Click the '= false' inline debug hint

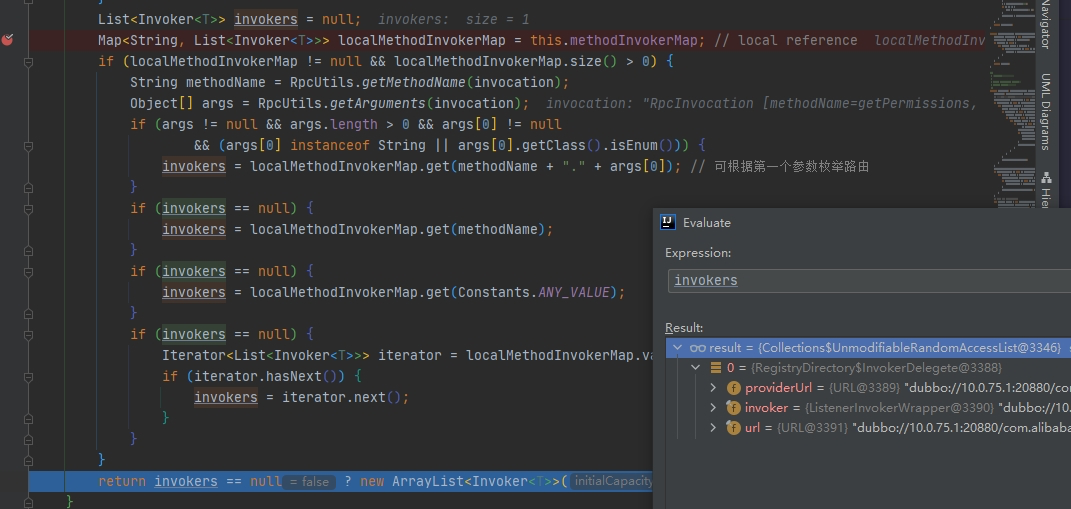(309, 482)
